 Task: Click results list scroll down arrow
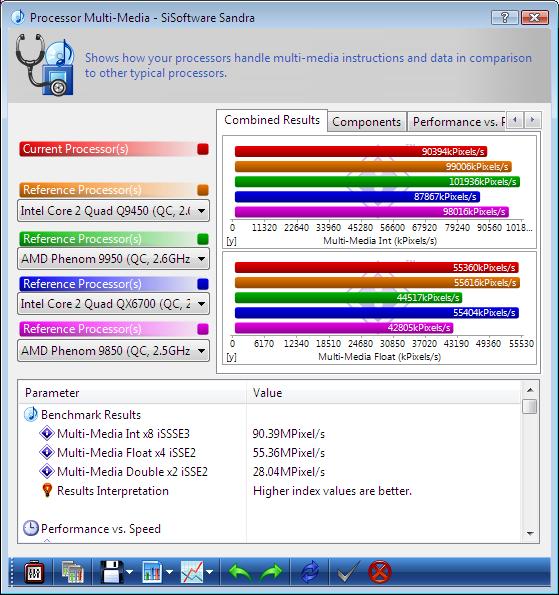click(530, 534)
